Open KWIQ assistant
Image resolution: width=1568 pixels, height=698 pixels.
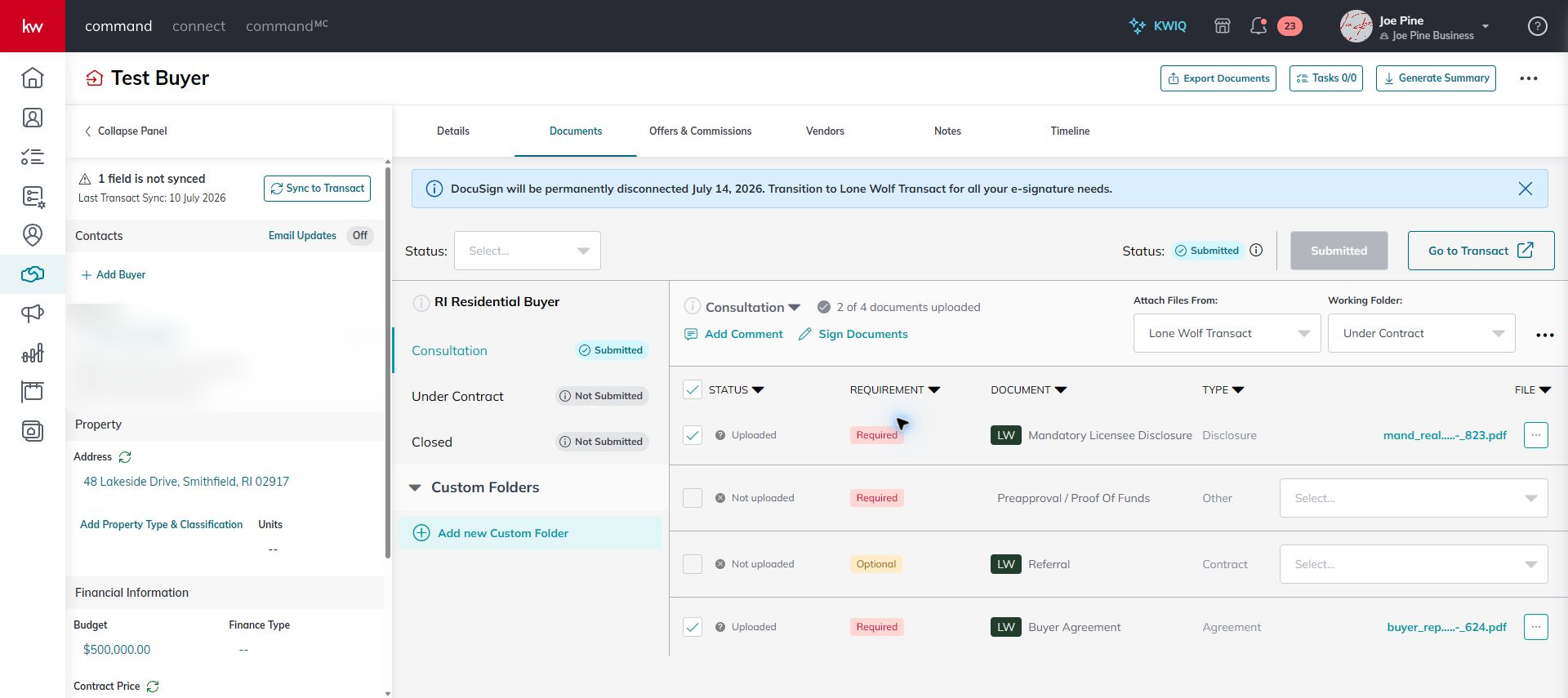coord(1158,26)
